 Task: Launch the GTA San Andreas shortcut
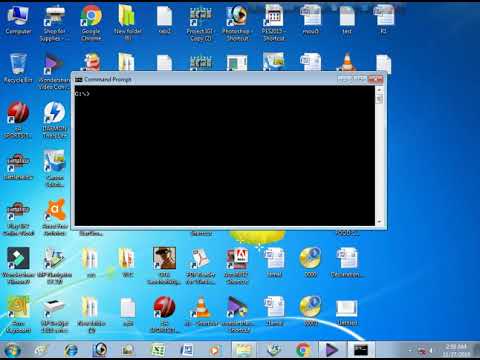164,265
